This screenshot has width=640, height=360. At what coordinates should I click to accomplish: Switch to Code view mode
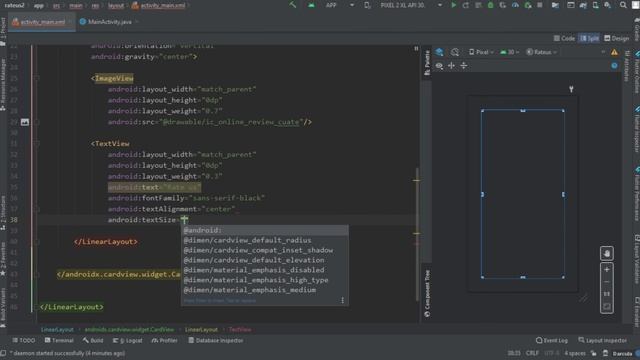pyautogui.click(x=564, y=38)
